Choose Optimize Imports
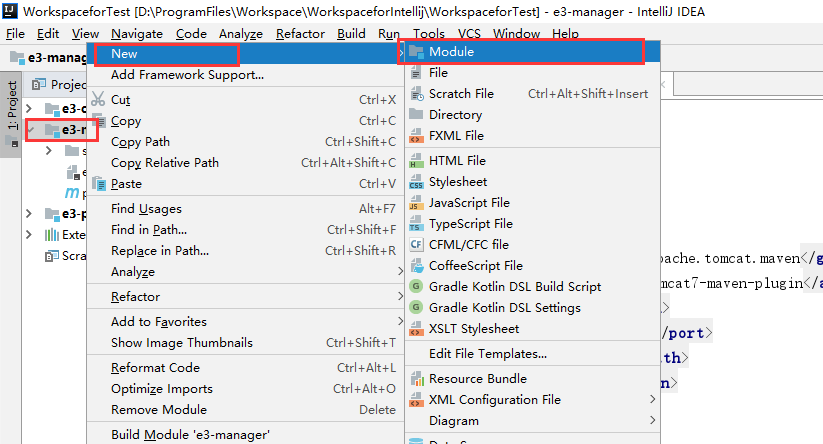823x444 pixels. coord(245,389)
